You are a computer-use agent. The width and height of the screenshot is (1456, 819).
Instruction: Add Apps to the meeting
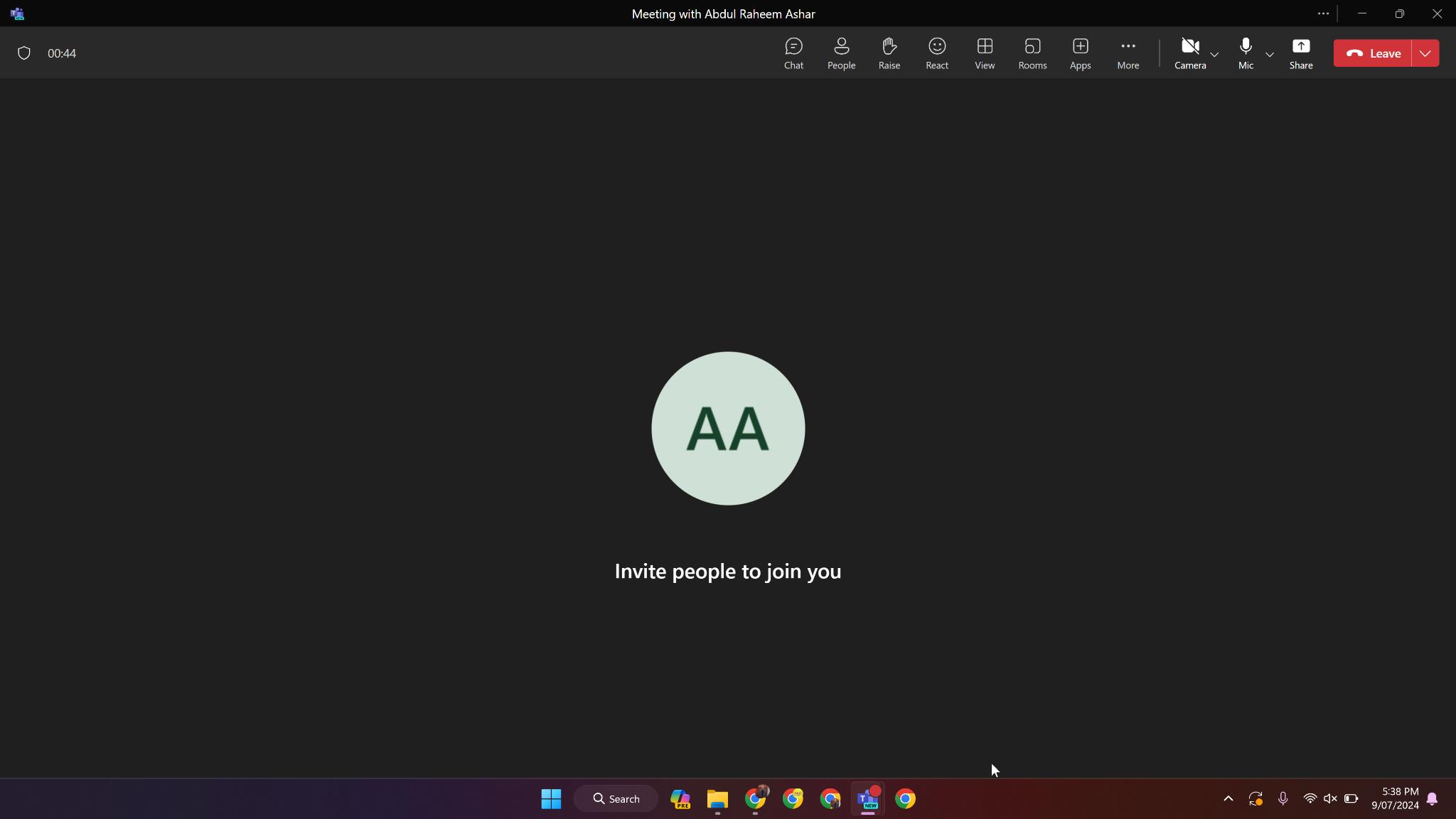coord(1080,53)
